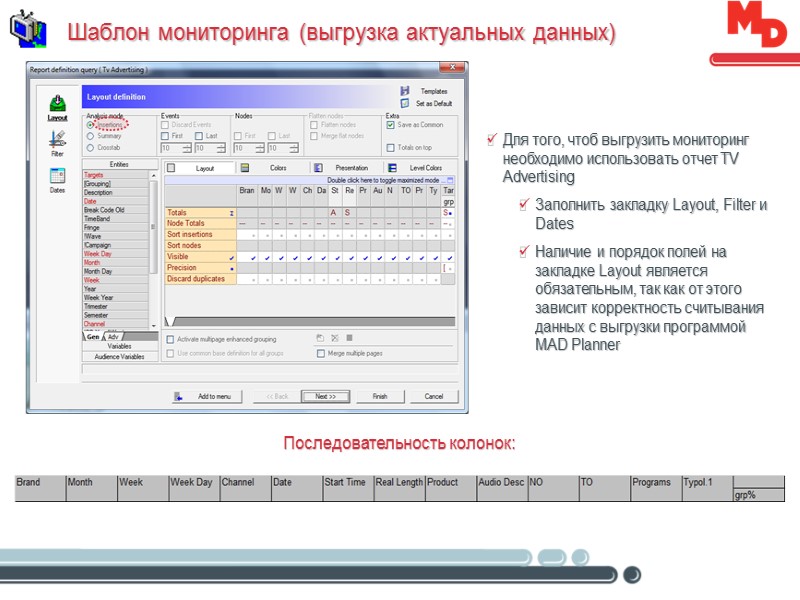Click the Templates save icon
The image size is (800, 600).
[x=405, y=91]
